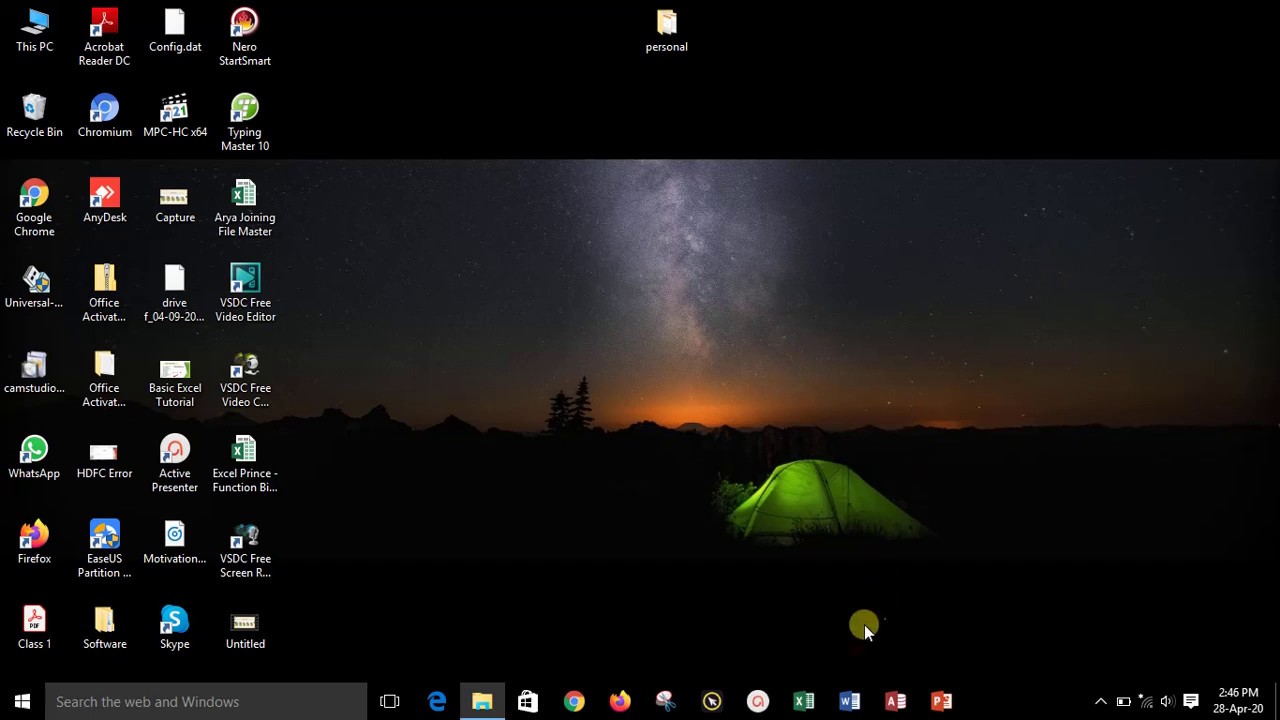Launch Skype desktop shortcut
This screenshot has width=1280, height=720.
175,628
